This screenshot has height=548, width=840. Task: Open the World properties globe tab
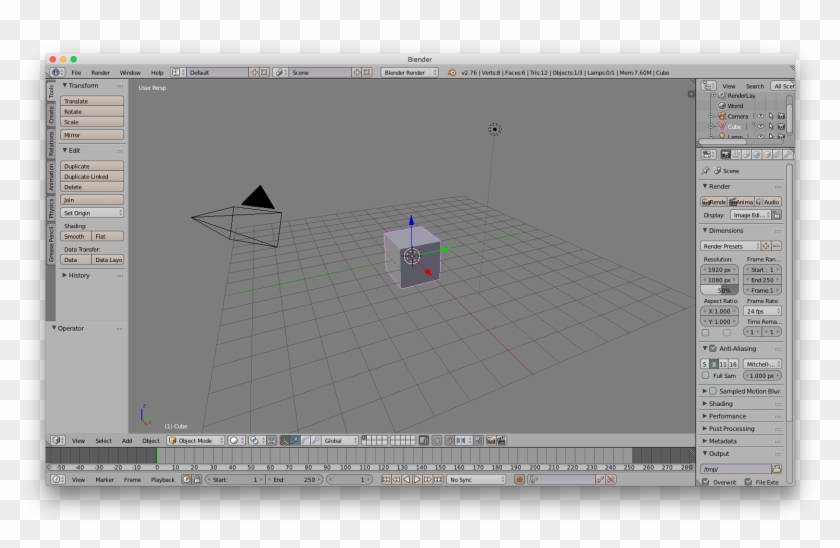pyautogui.click(x=756, y=154)
